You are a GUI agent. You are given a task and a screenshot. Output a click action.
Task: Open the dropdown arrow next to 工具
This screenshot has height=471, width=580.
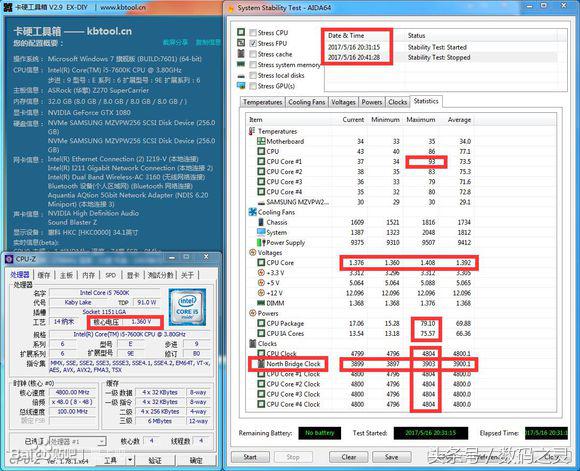[x=130, y=460]
